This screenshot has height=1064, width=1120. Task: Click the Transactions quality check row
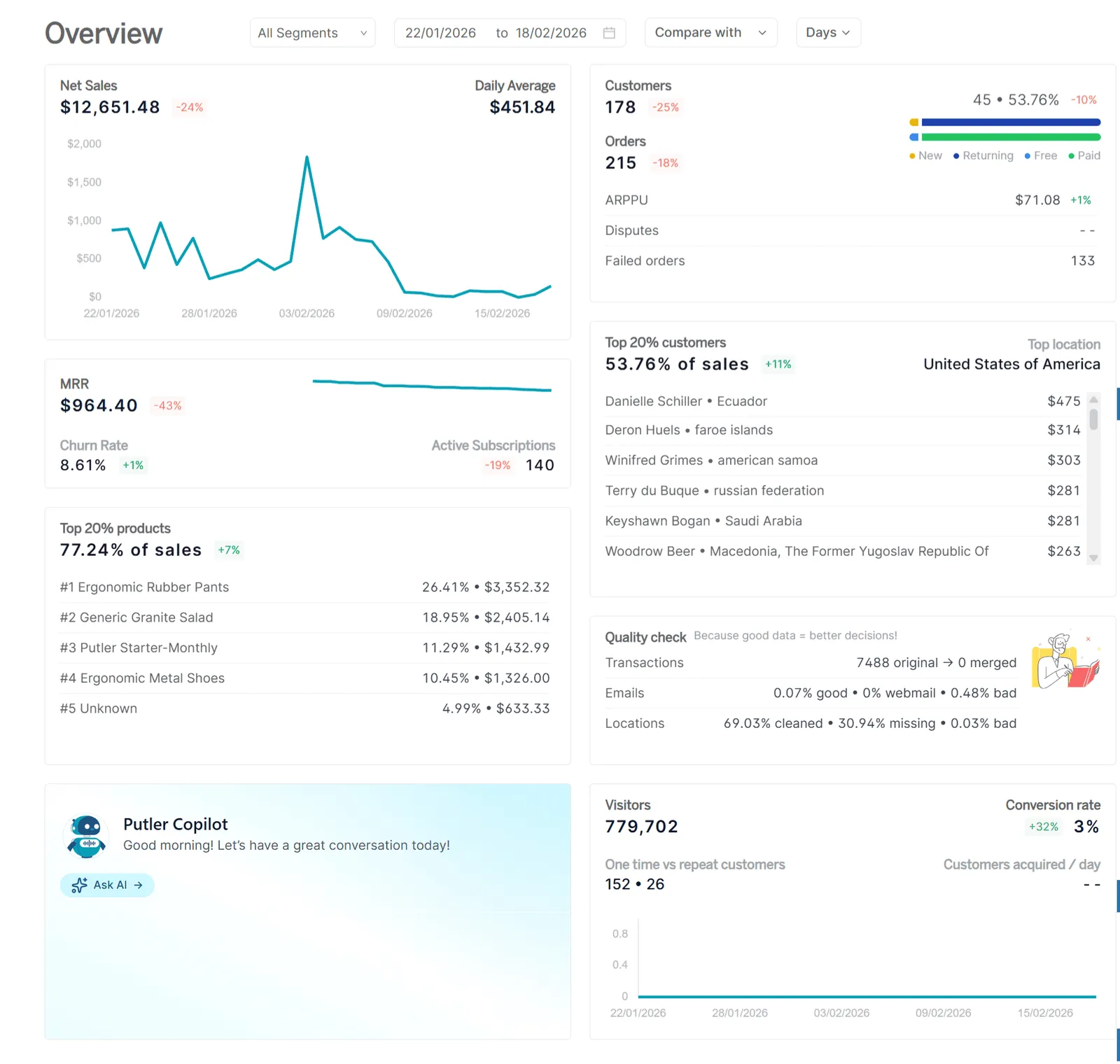(811, 663)
